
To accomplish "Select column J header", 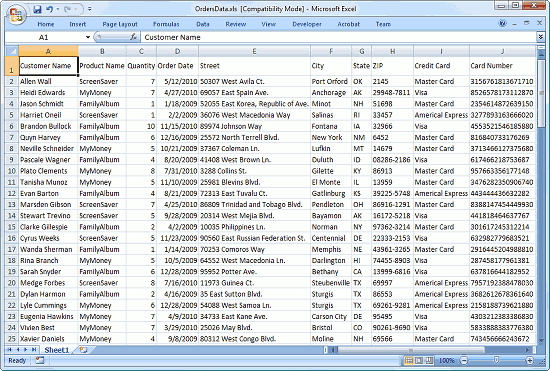I will point(502,51).
